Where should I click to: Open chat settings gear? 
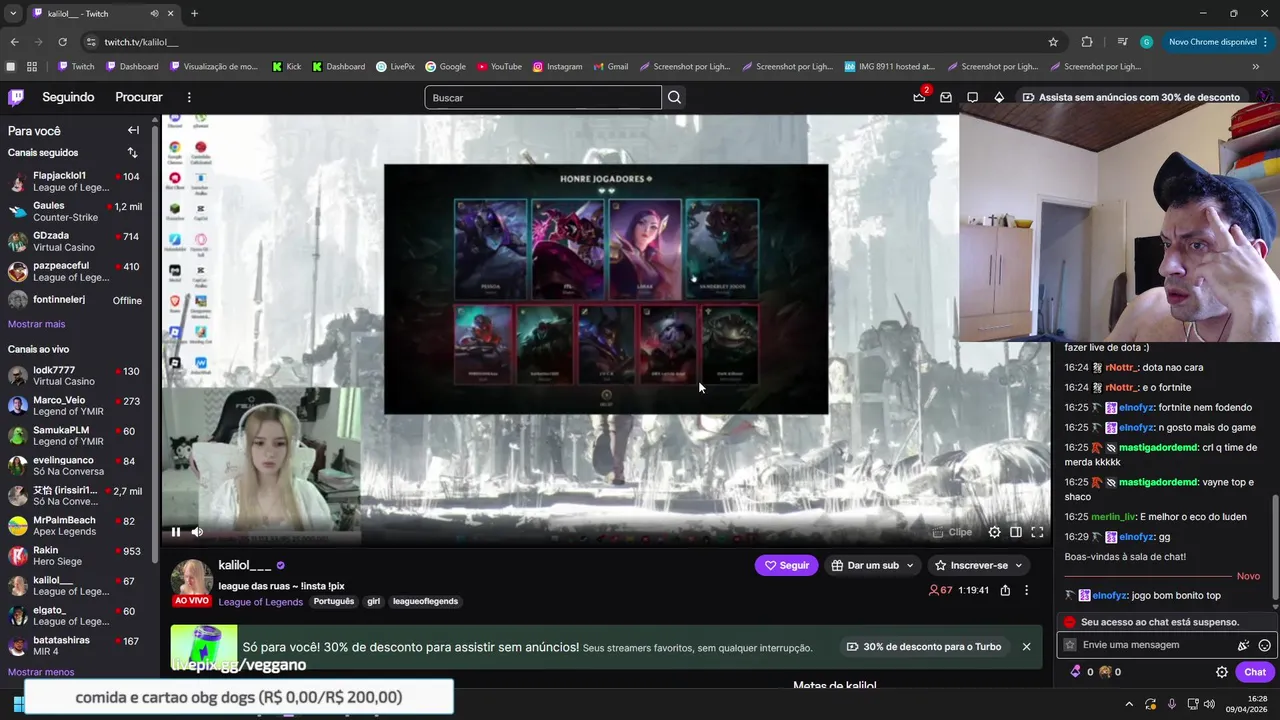click(1221, 672)
